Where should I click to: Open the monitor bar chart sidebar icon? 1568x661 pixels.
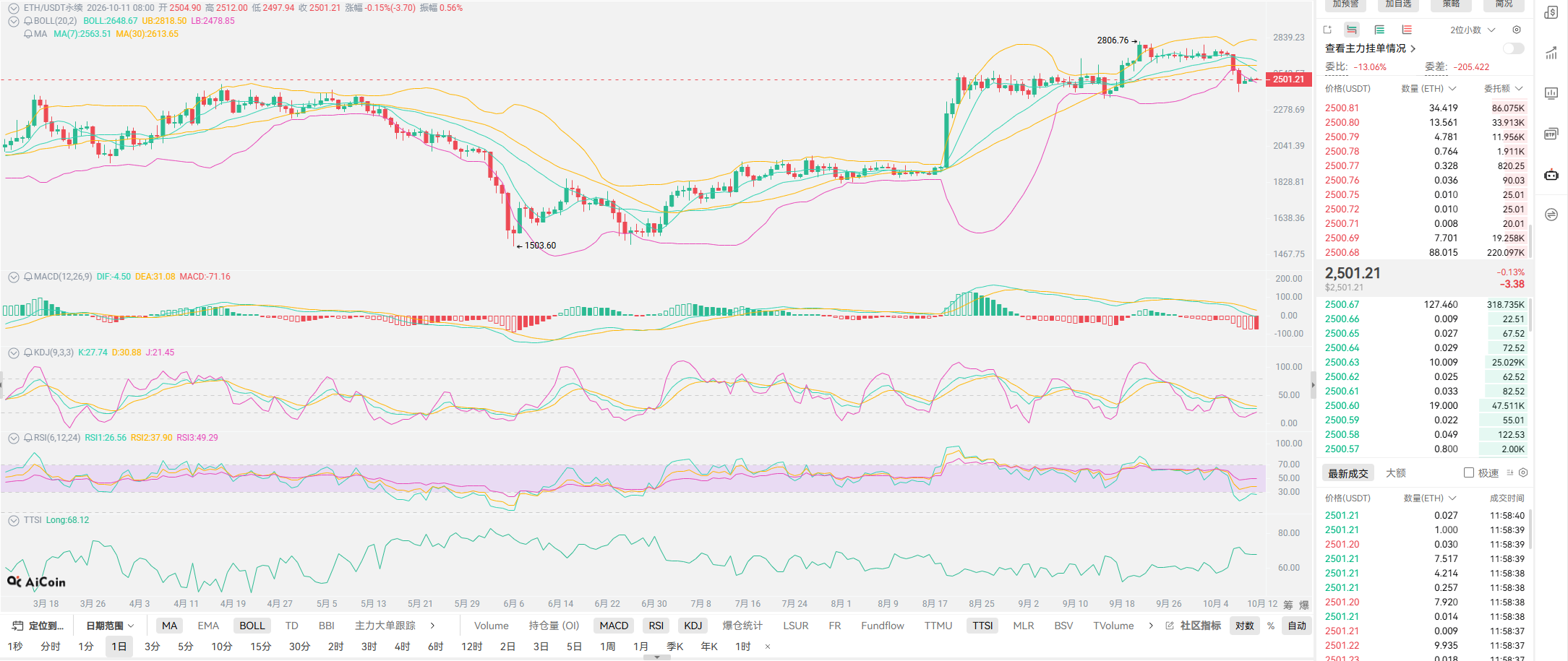point(1551,93)
